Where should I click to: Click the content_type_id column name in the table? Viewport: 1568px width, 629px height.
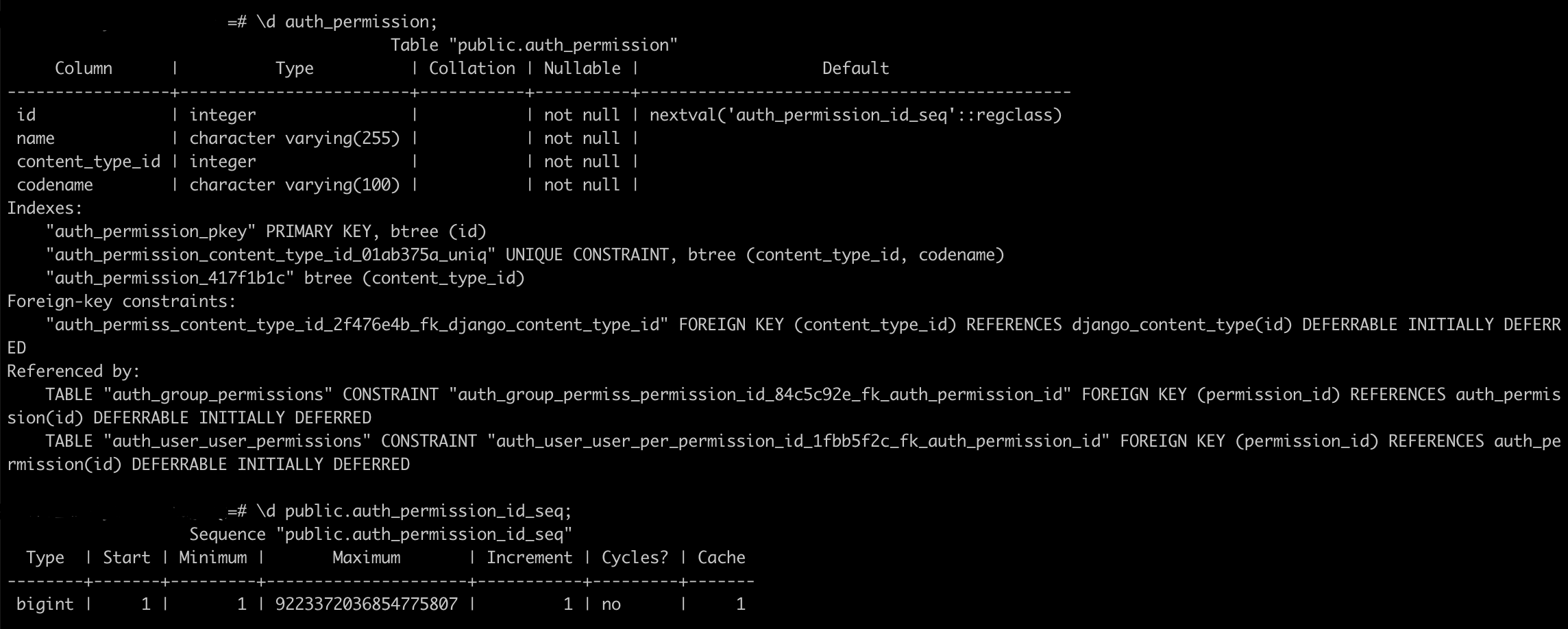click(88, 162)
